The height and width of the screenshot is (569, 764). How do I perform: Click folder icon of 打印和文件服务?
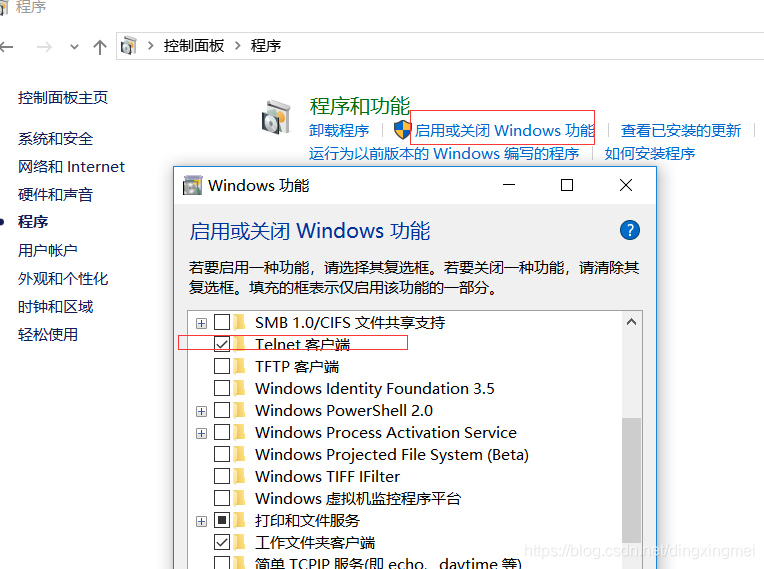tap(239, 520)
